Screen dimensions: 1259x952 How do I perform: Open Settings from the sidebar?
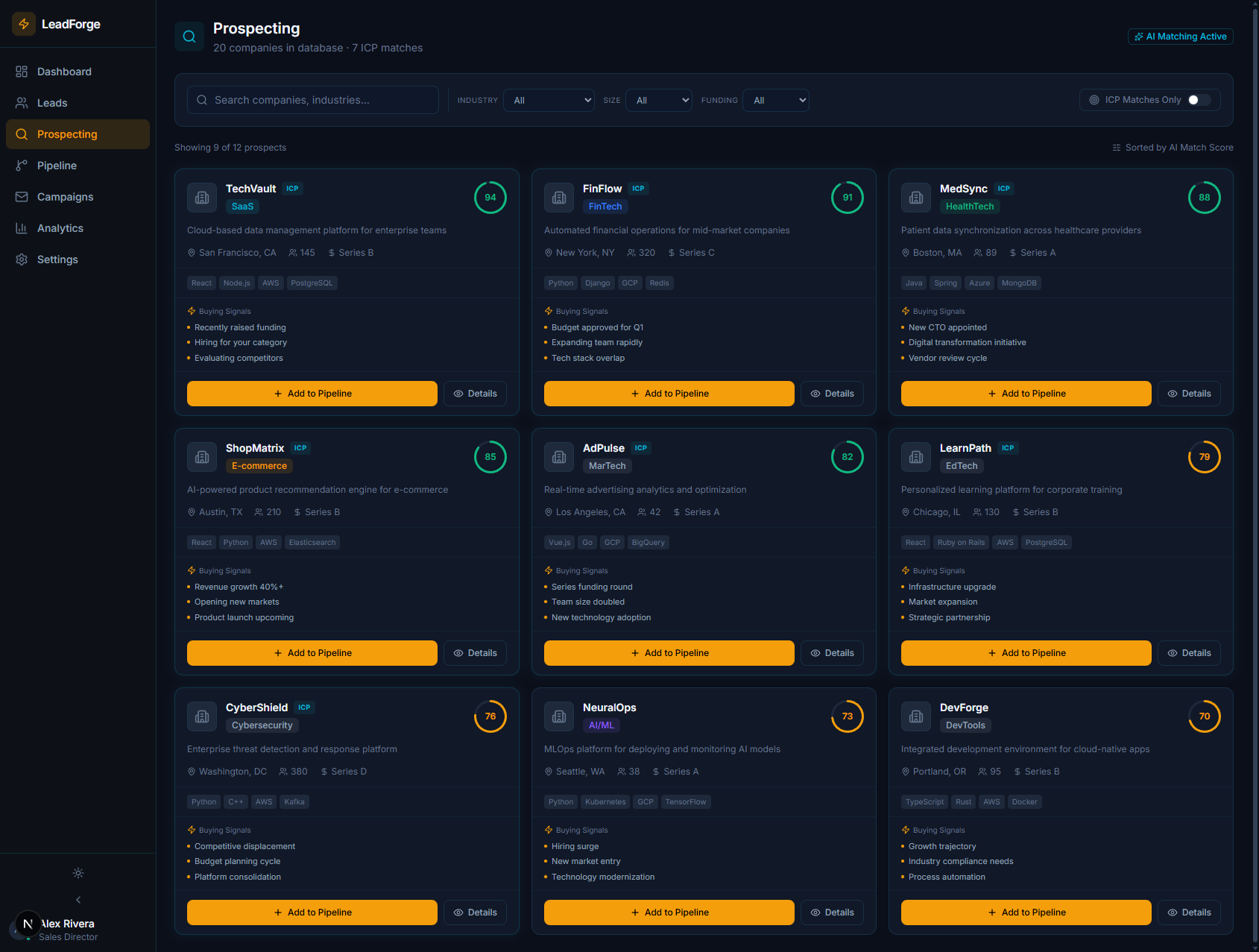[57, 259]
